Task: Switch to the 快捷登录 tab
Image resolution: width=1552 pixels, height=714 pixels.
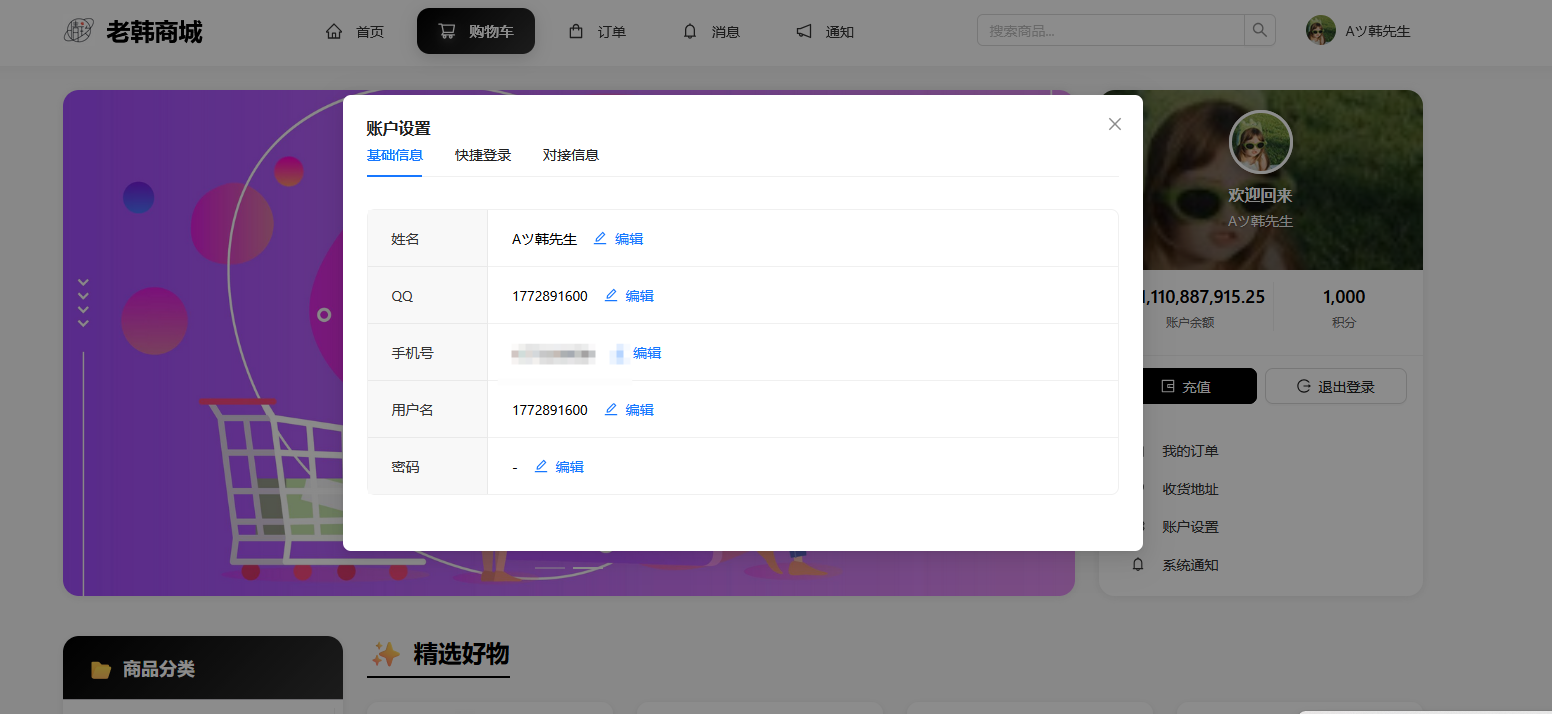Action: tap(483, 155)
